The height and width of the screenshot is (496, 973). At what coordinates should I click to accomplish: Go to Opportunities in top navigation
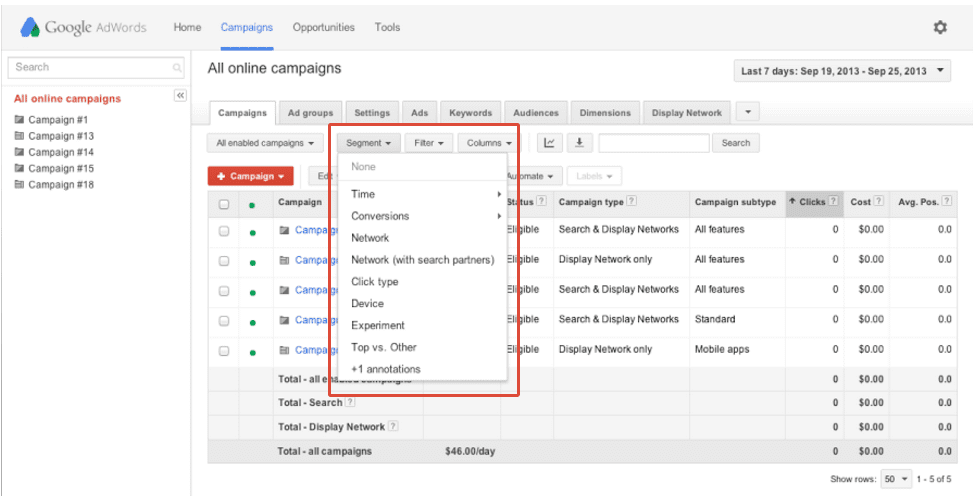pyautogui.click(x=324, y=27)
